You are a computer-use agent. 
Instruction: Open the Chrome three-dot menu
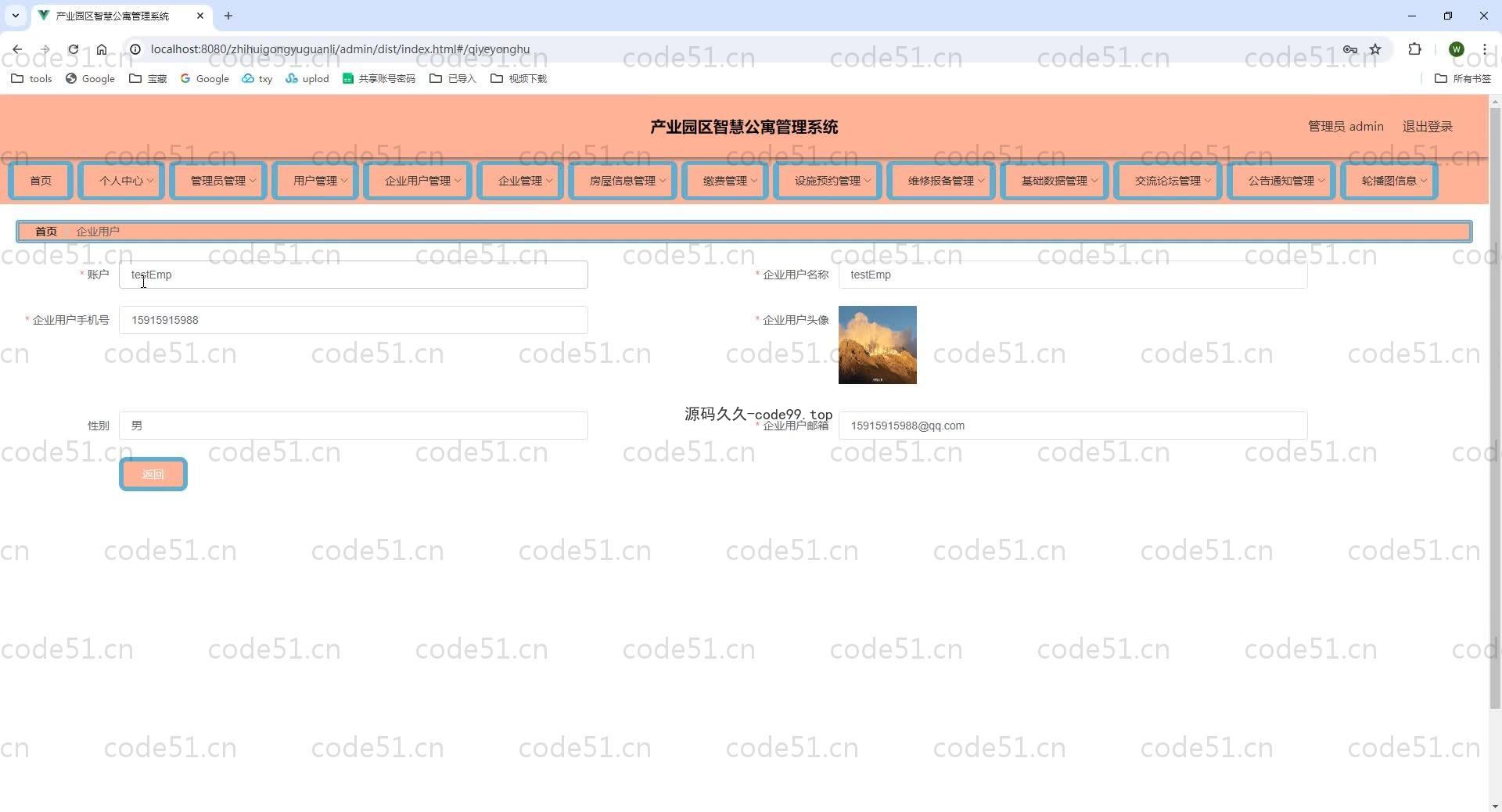1485,49
